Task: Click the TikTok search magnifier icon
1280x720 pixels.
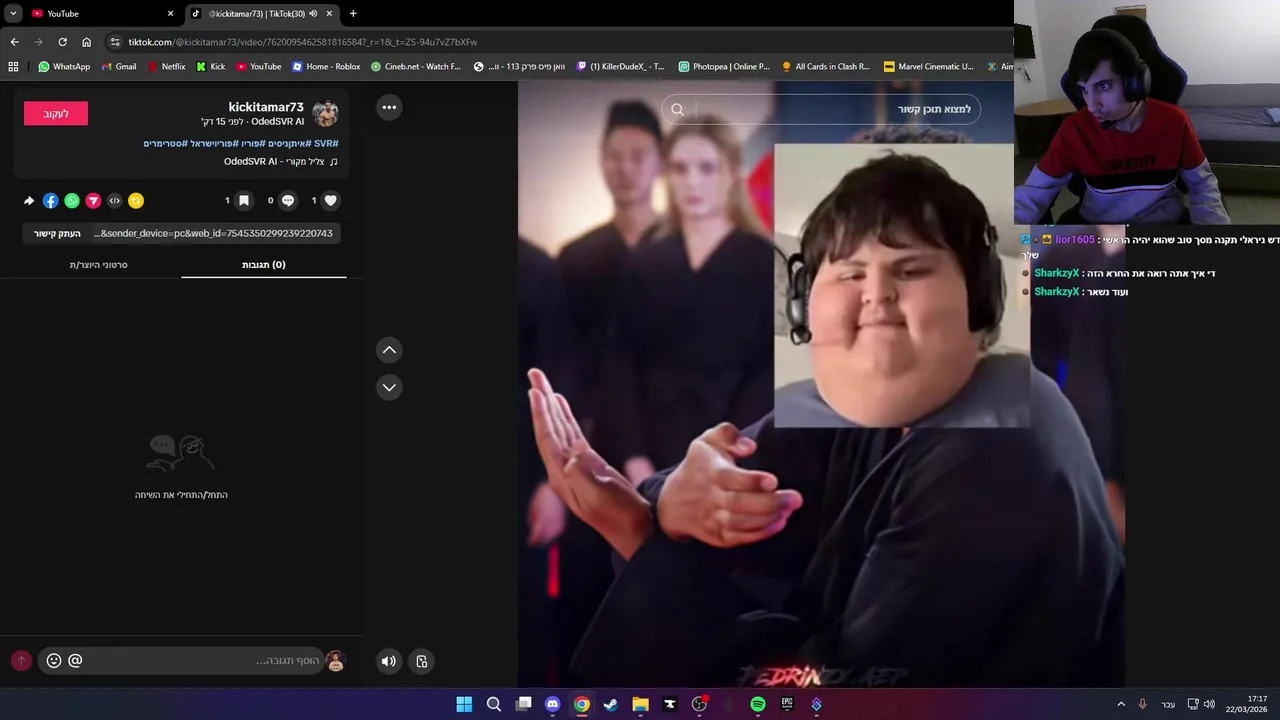Action: coord(677,109)
